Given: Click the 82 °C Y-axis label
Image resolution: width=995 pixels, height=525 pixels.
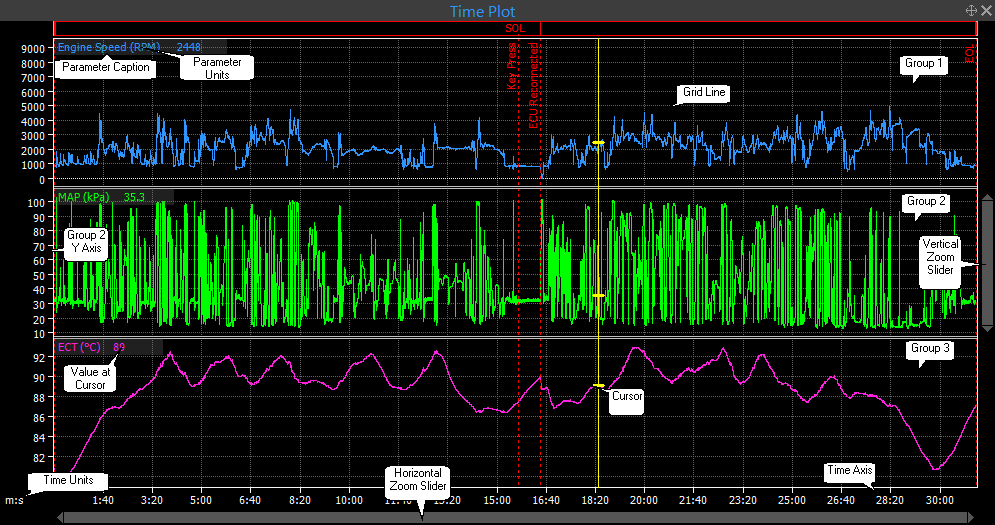Looking at the screenshot, I should click(39, 458).
